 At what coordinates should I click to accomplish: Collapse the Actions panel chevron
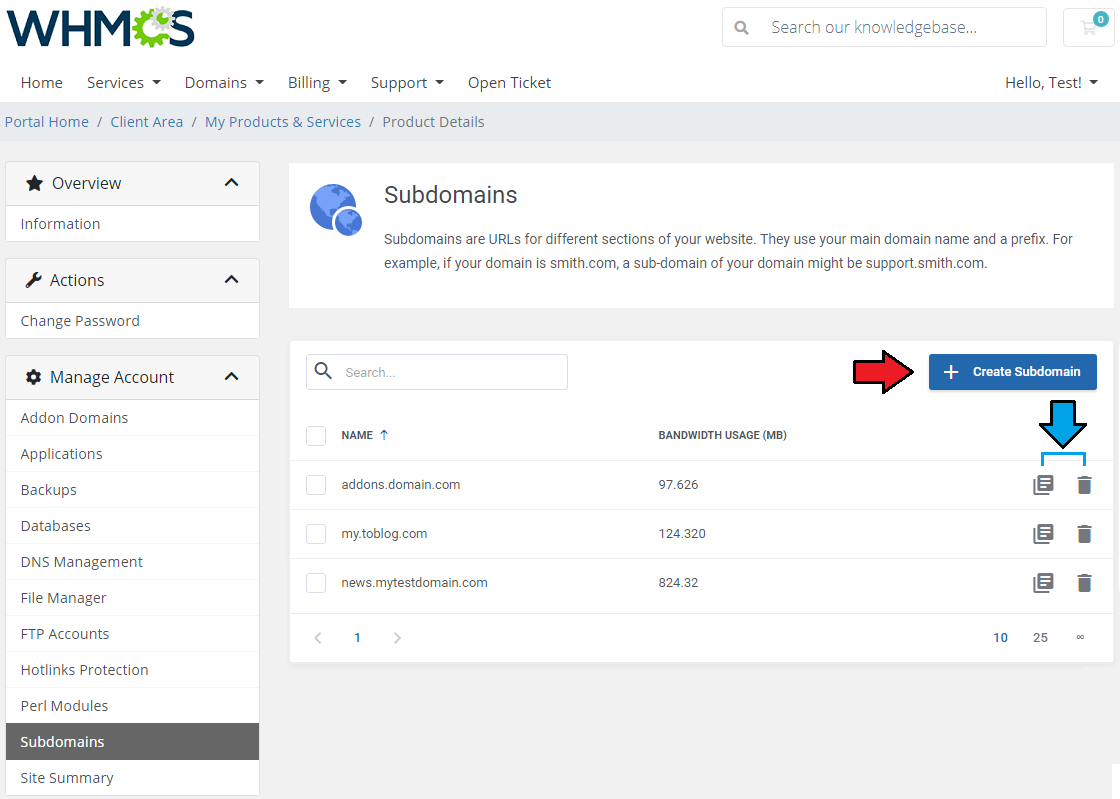(x=231, y=280)
